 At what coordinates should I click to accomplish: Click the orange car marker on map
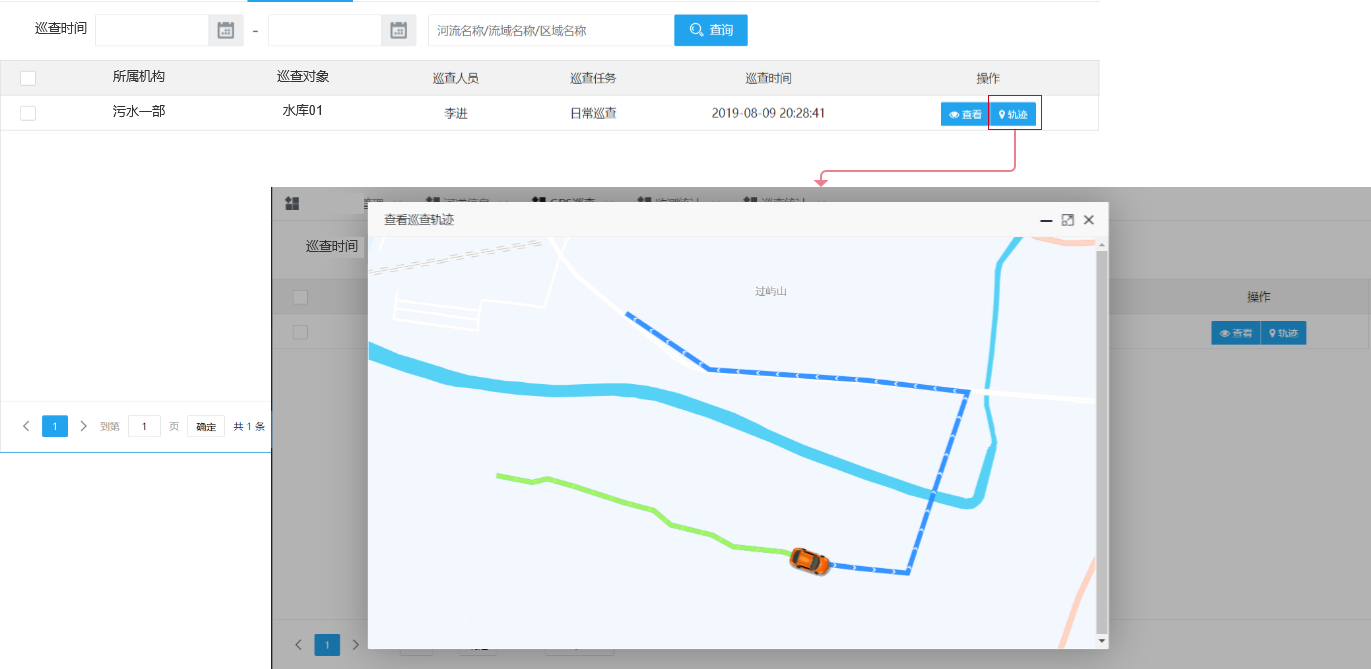click(x=809, y=561)
